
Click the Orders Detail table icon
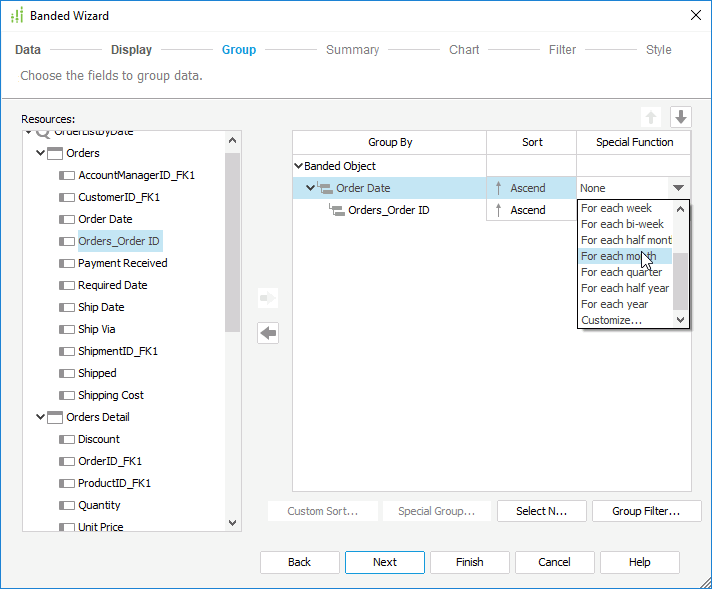pos(55,417)
